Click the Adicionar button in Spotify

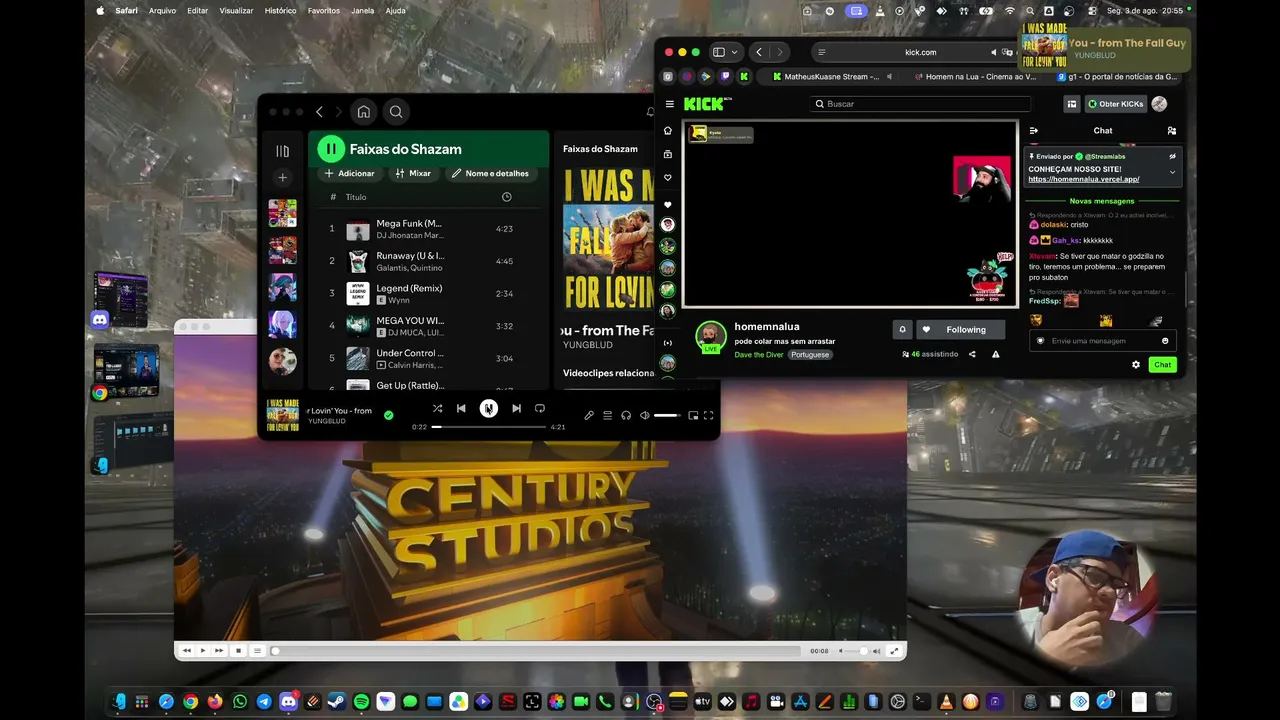[349, 173]
